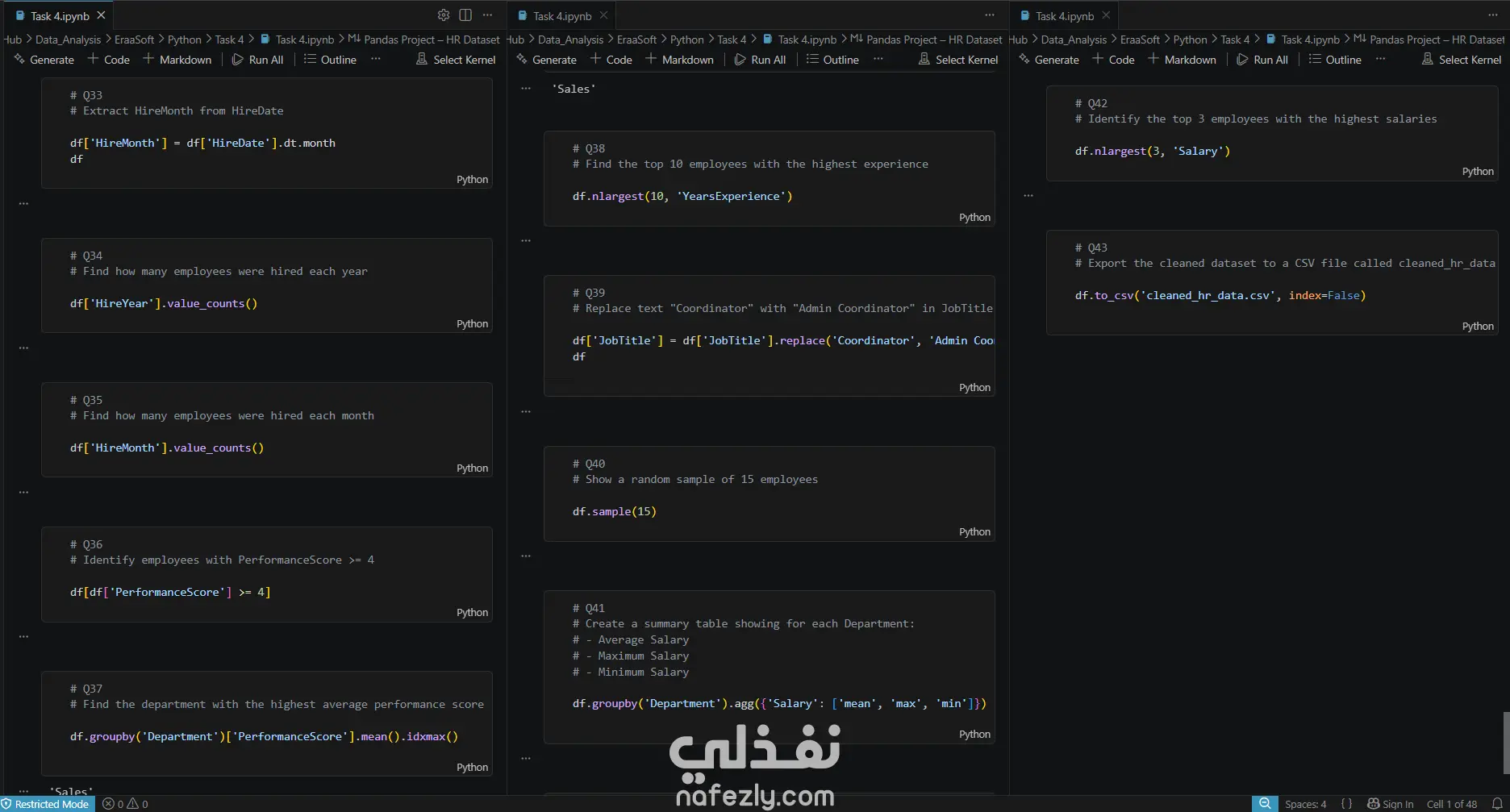Add a Markdown cell in the Q42 pane
The image size is (1510, 812).
pyautogui.click(x=1182, y=60)
